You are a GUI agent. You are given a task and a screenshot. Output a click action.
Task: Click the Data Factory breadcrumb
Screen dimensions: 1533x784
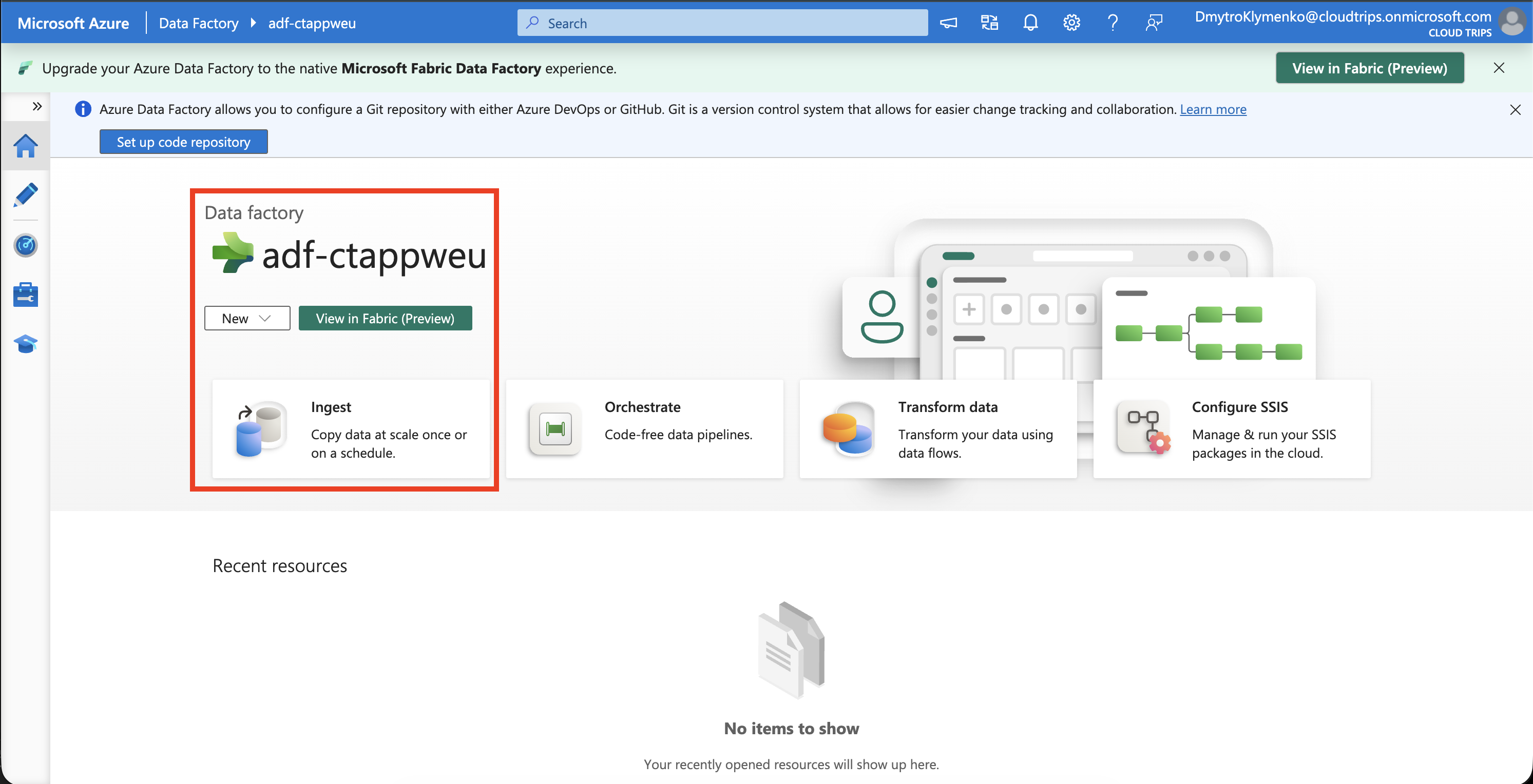[x=198, y=23]
